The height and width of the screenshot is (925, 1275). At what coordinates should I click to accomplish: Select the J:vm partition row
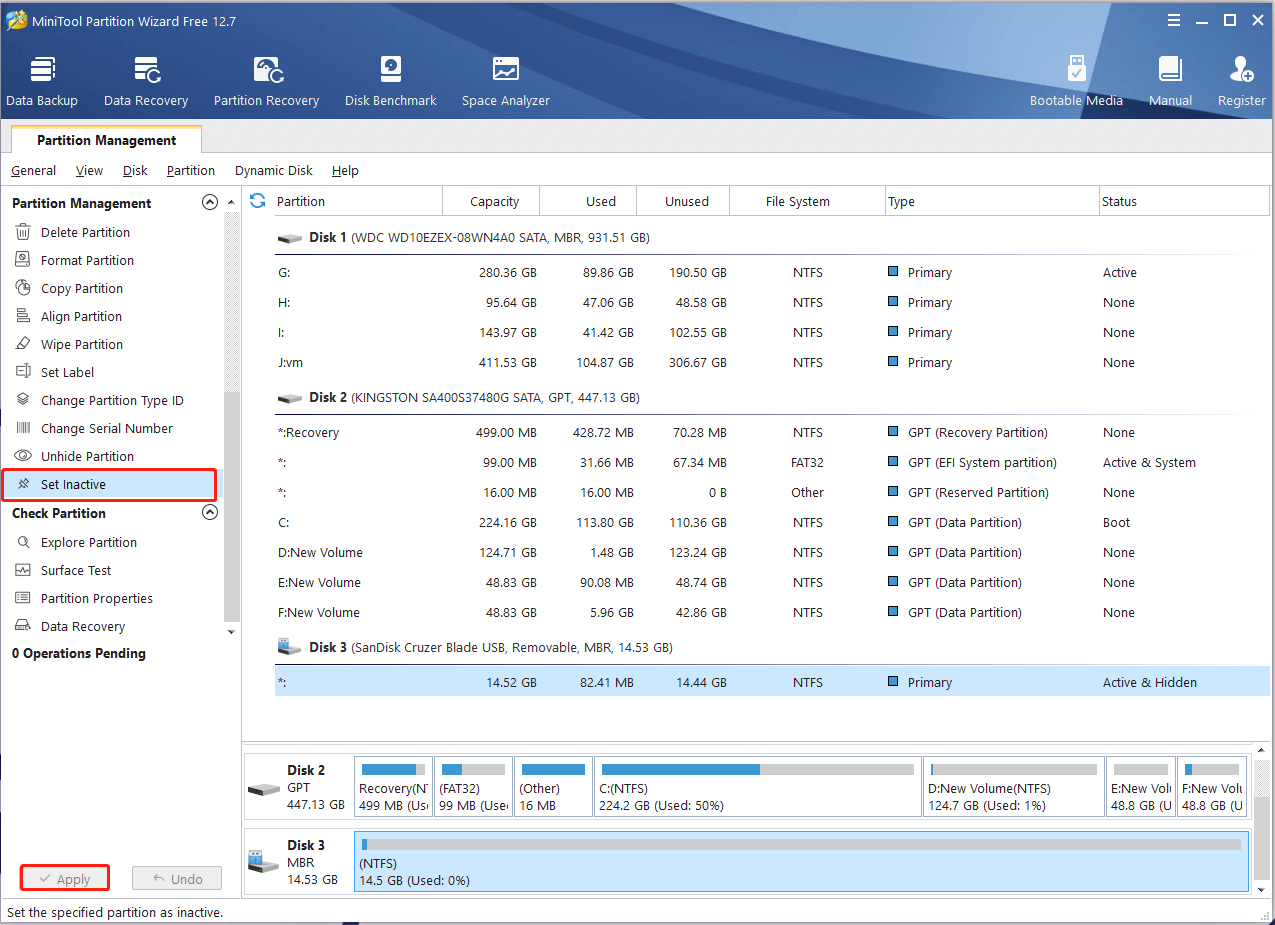[772, 362]
